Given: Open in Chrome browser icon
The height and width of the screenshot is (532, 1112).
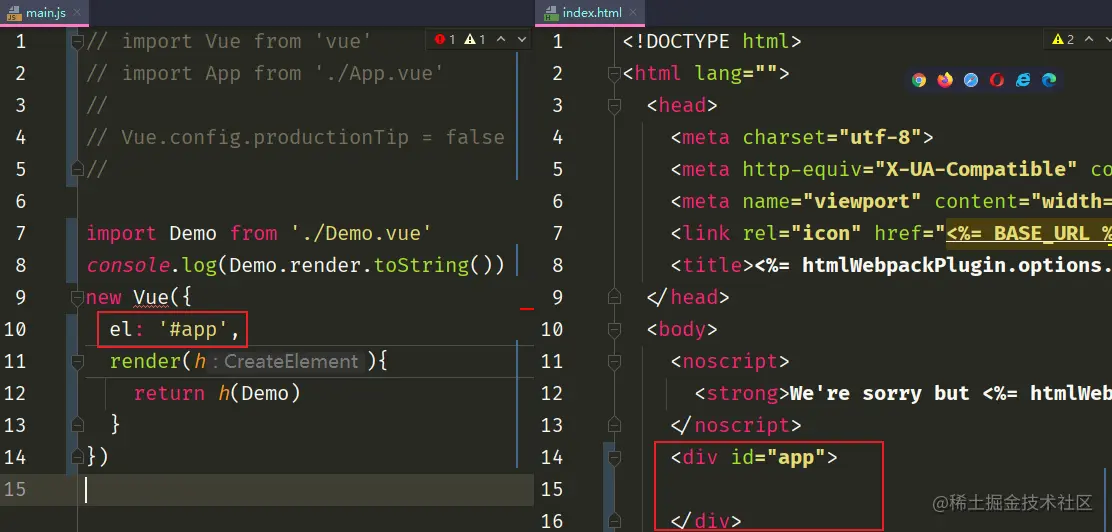Looking at the screenshot, I should coord(919,80).
